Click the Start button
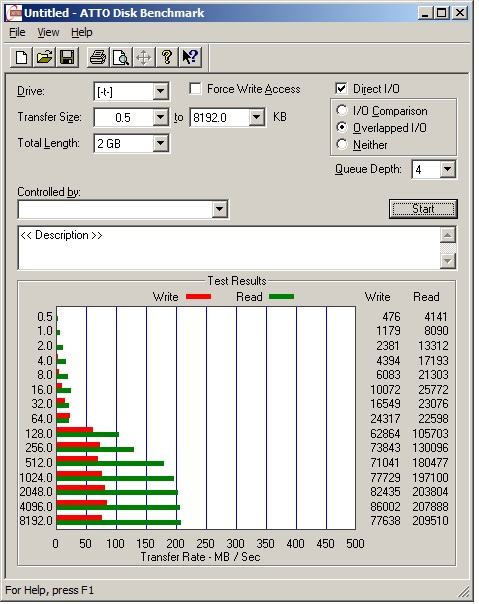479x604 pixels. pyautogui.click(x=423, y=209)
